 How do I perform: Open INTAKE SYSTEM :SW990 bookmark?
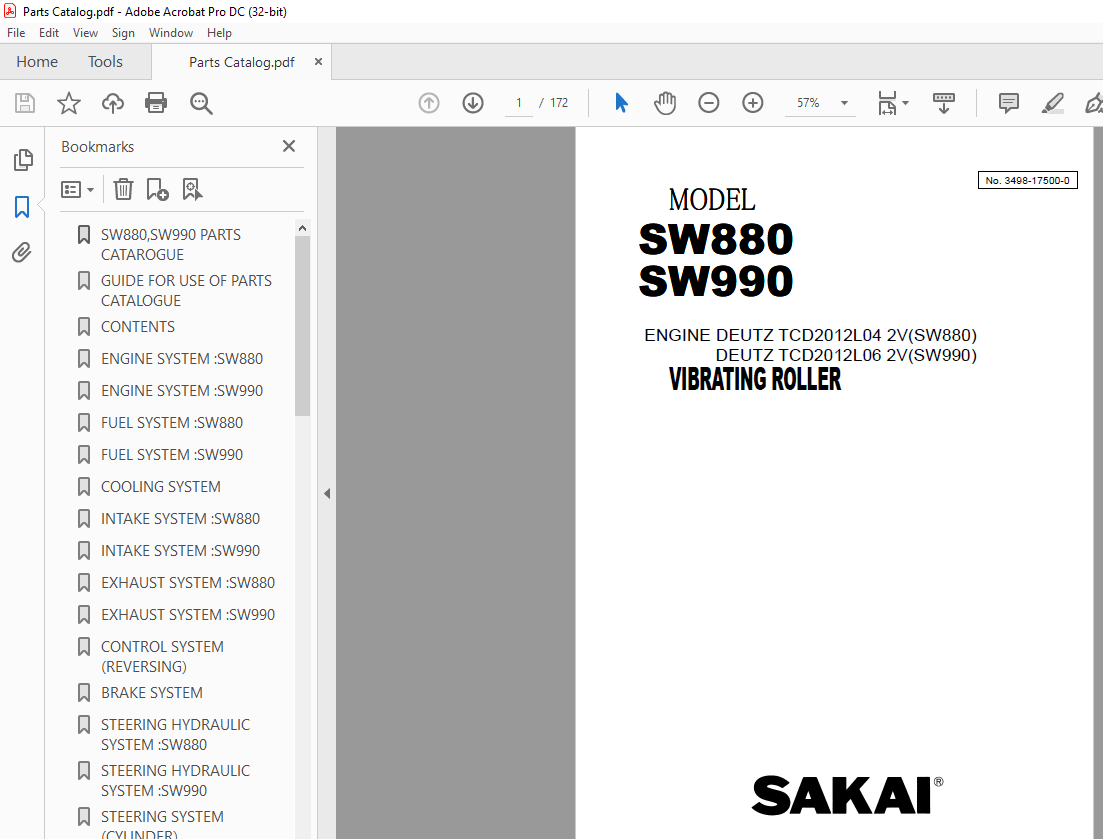(180, 551)
